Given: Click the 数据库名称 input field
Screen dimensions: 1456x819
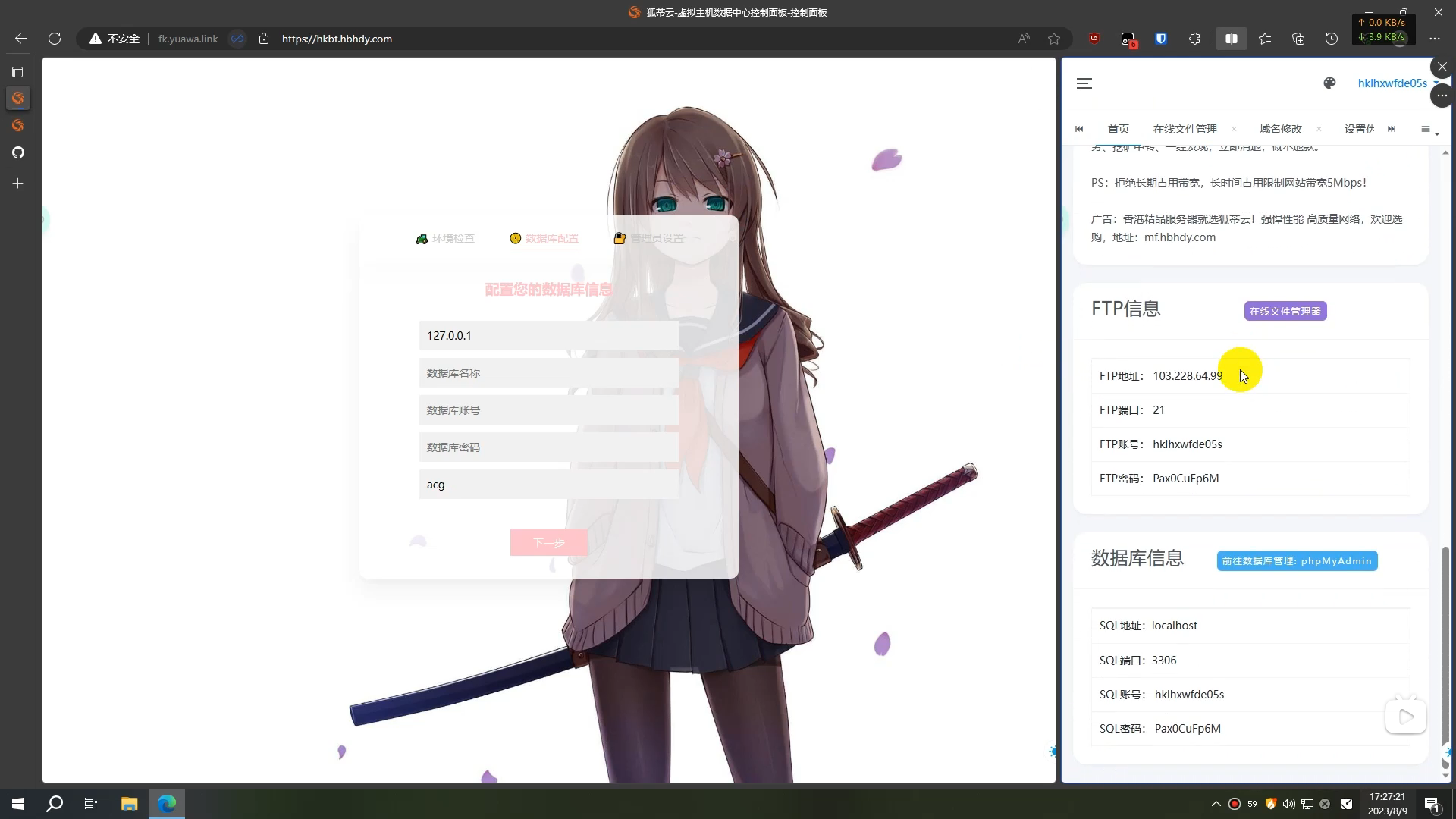Looking at the screenshot, I should pos(548,373).
